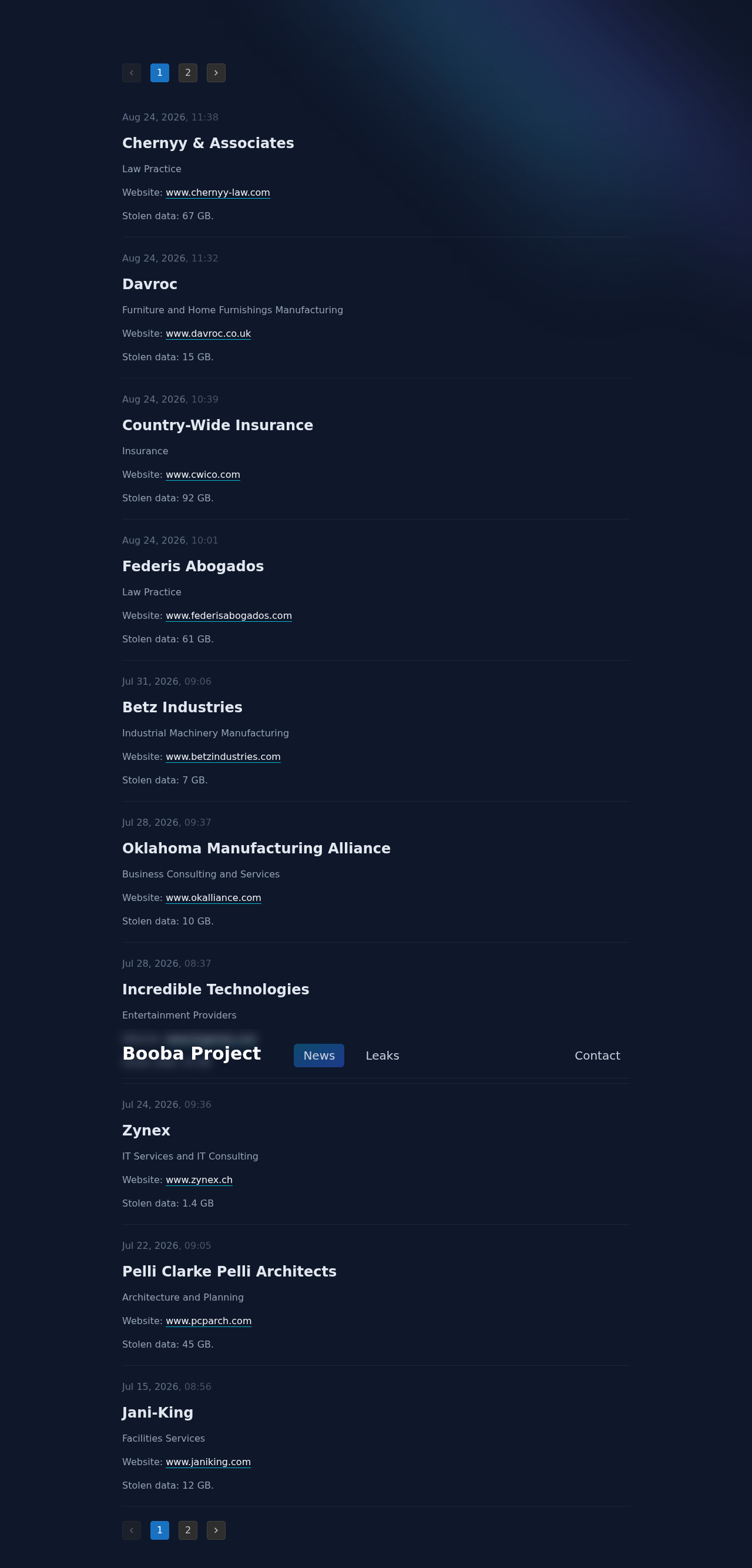The image size is (752, 1568).
Task: Select page 1 in bottom pagination
Action: (x=160, y=1530)
